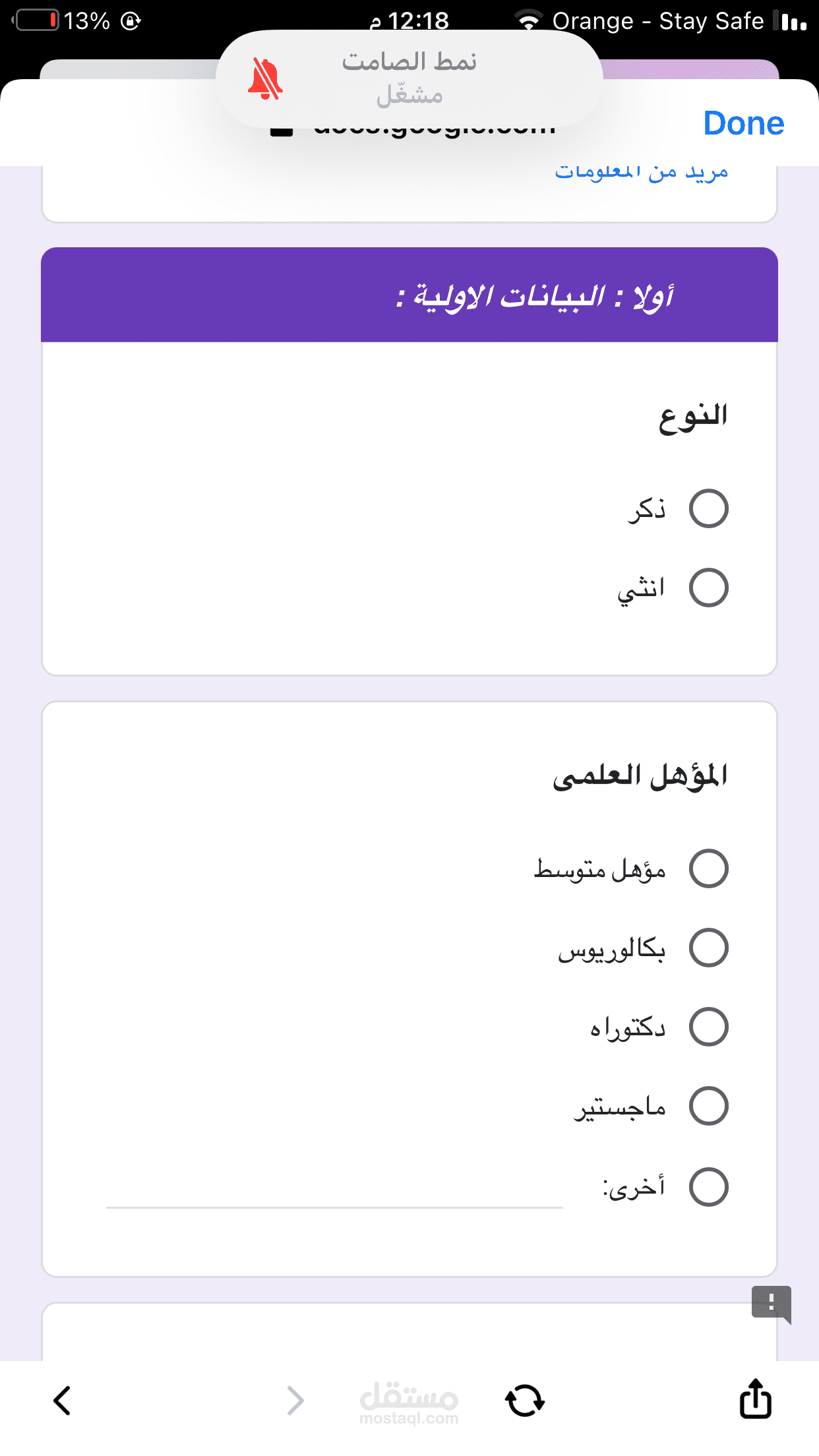Viewport: 819px width, 1456px height.
Task: Select the ذكر gender option
Action: tap(709, 508)
